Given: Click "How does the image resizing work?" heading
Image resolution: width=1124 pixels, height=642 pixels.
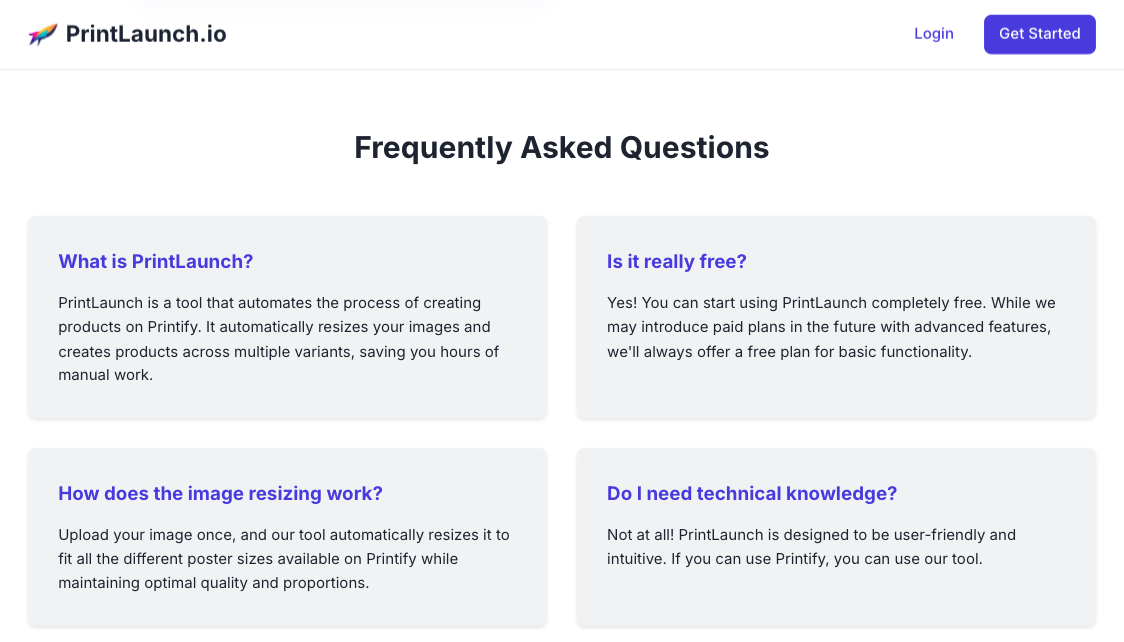Looking at the screenshot, I should [220, 494].
